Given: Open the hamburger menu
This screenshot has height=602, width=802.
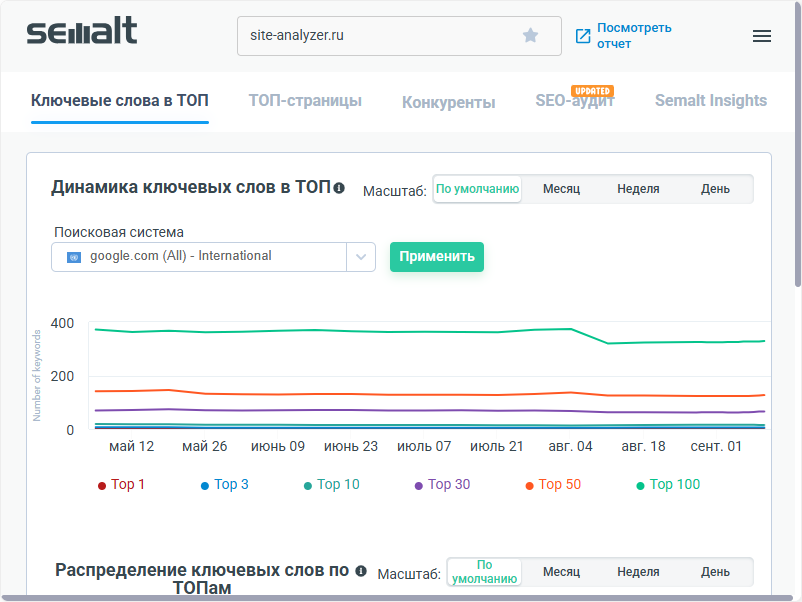Looking at the screenshot, I should 761,35.
